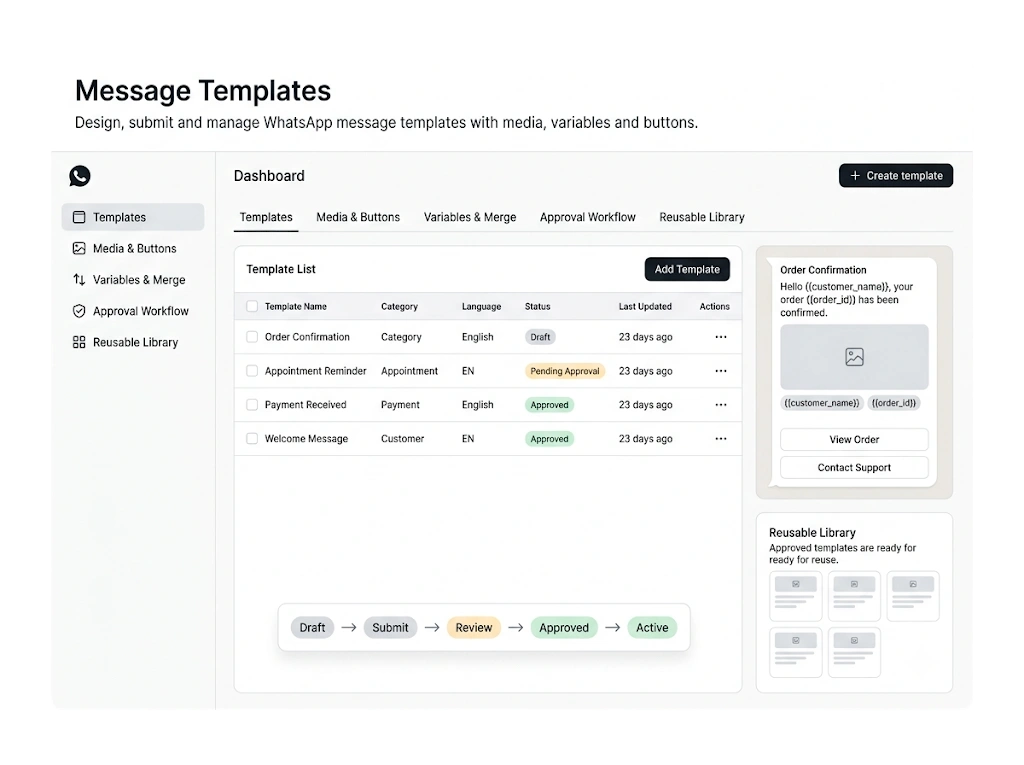Screen dimensions: 1024x765
Task: Select Media & Buttons in the sidebar
Action: pyautogui.click(x=133, y=248)
